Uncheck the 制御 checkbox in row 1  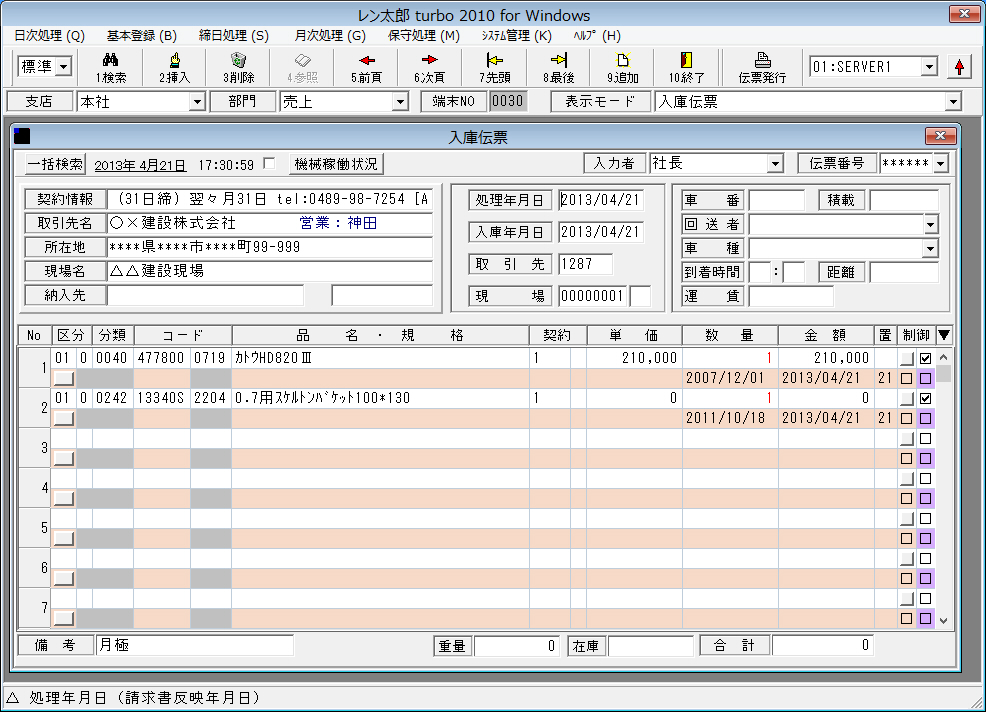pos(926,358)
